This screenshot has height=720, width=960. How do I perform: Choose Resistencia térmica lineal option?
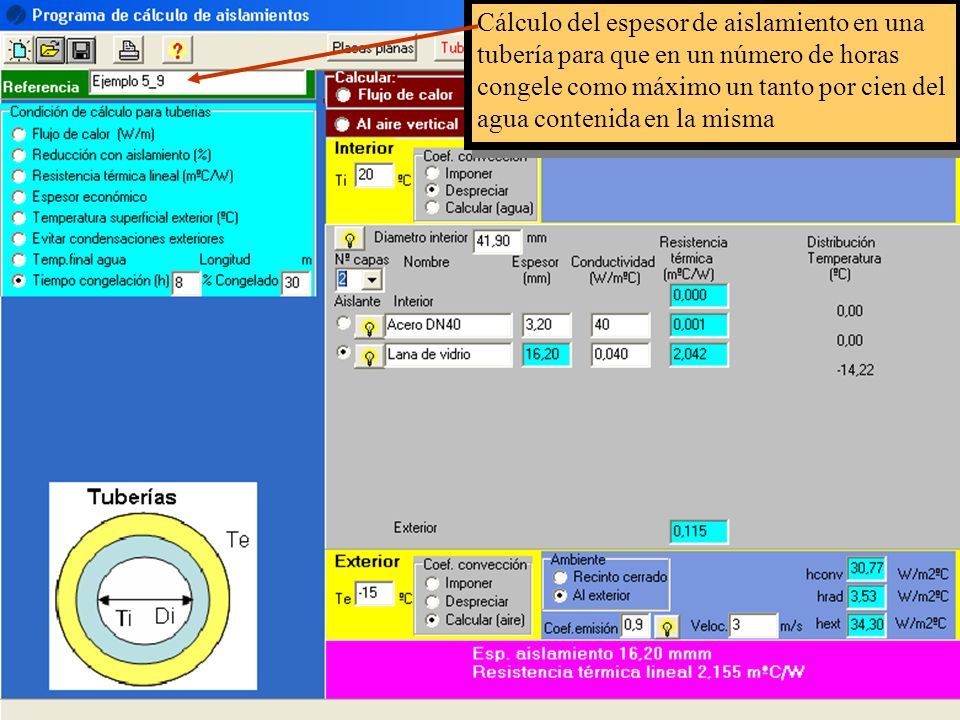19,176
